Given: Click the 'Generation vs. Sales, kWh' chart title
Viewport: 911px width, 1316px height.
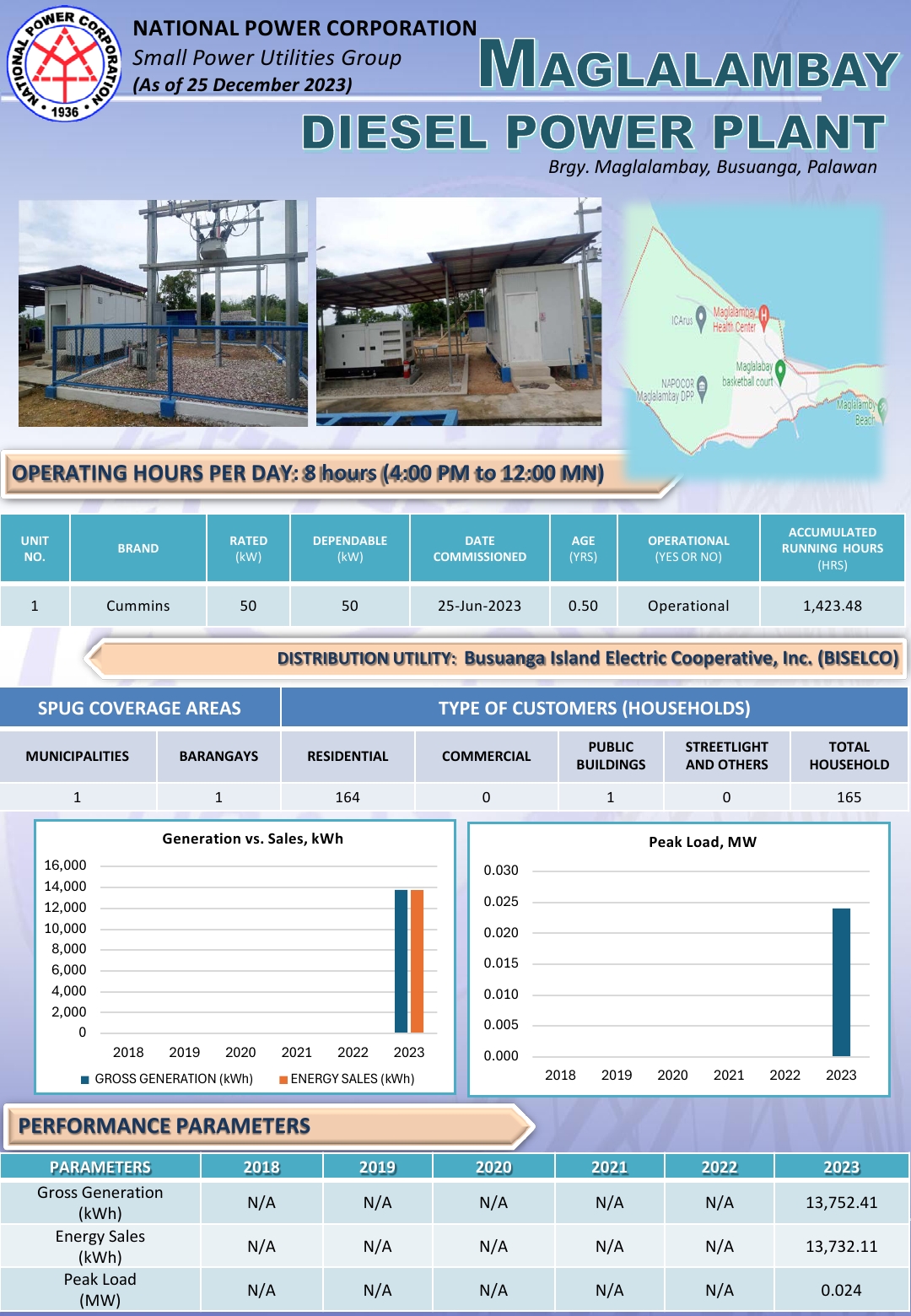Looking at the screenshot, I should coord(252,839).
